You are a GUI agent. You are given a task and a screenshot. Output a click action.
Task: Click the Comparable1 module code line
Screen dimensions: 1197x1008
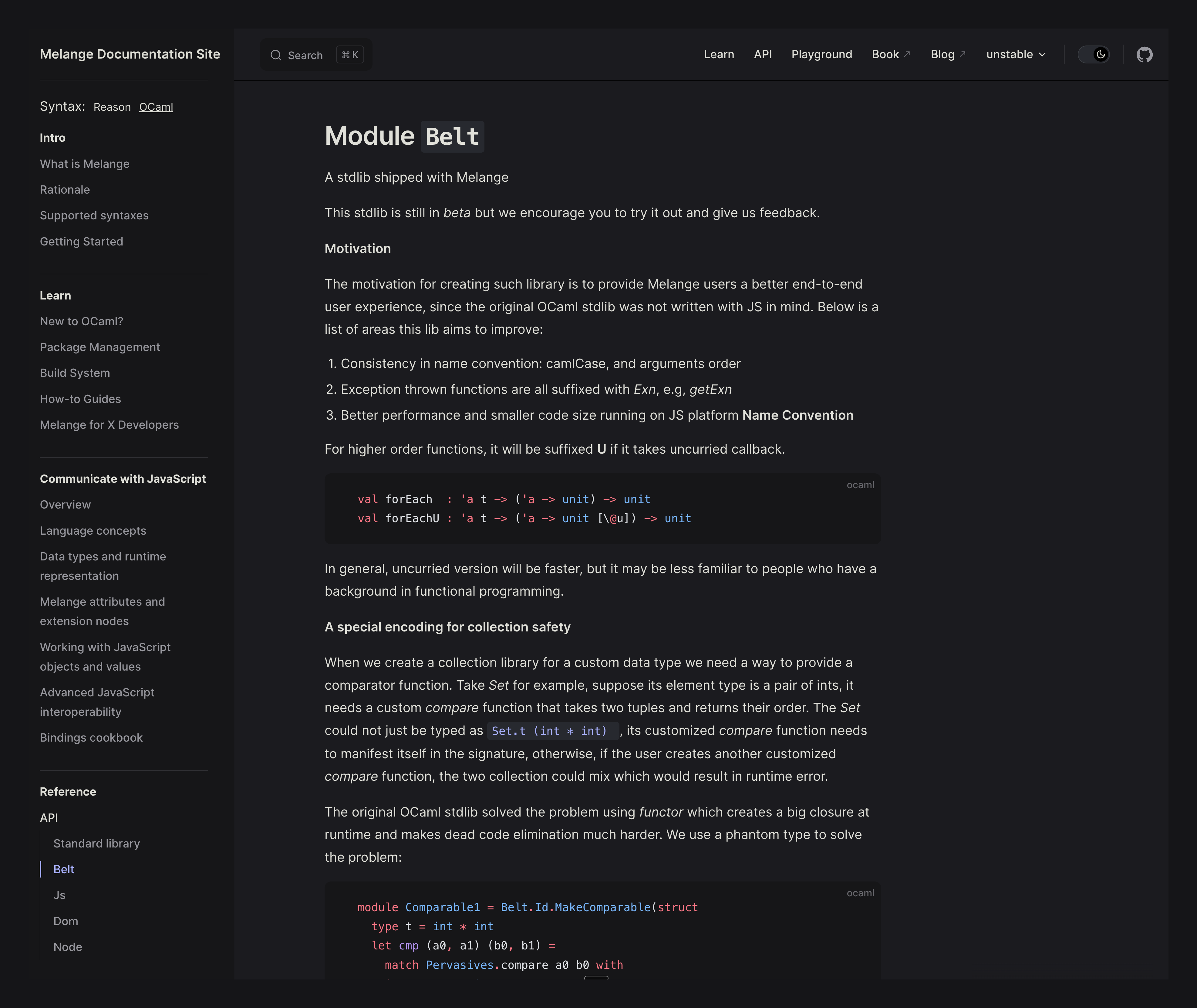[528, 908]
